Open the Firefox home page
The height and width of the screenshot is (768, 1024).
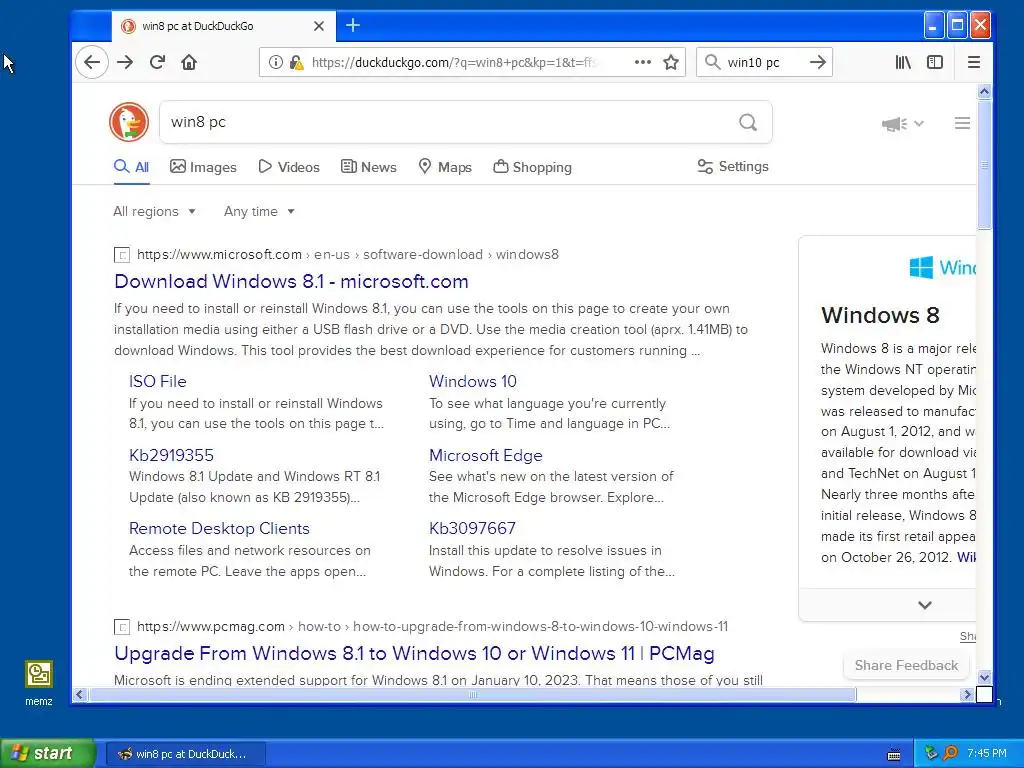[x=189, y=63]
